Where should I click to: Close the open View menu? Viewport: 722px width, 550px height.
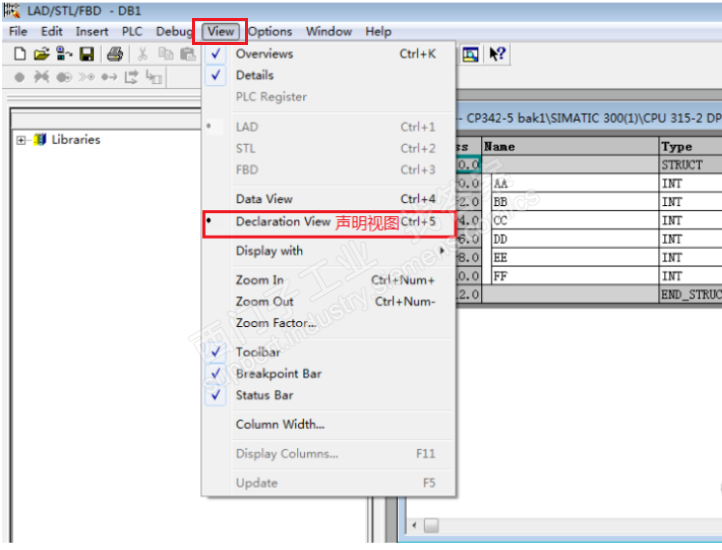(x=221, y=31)
